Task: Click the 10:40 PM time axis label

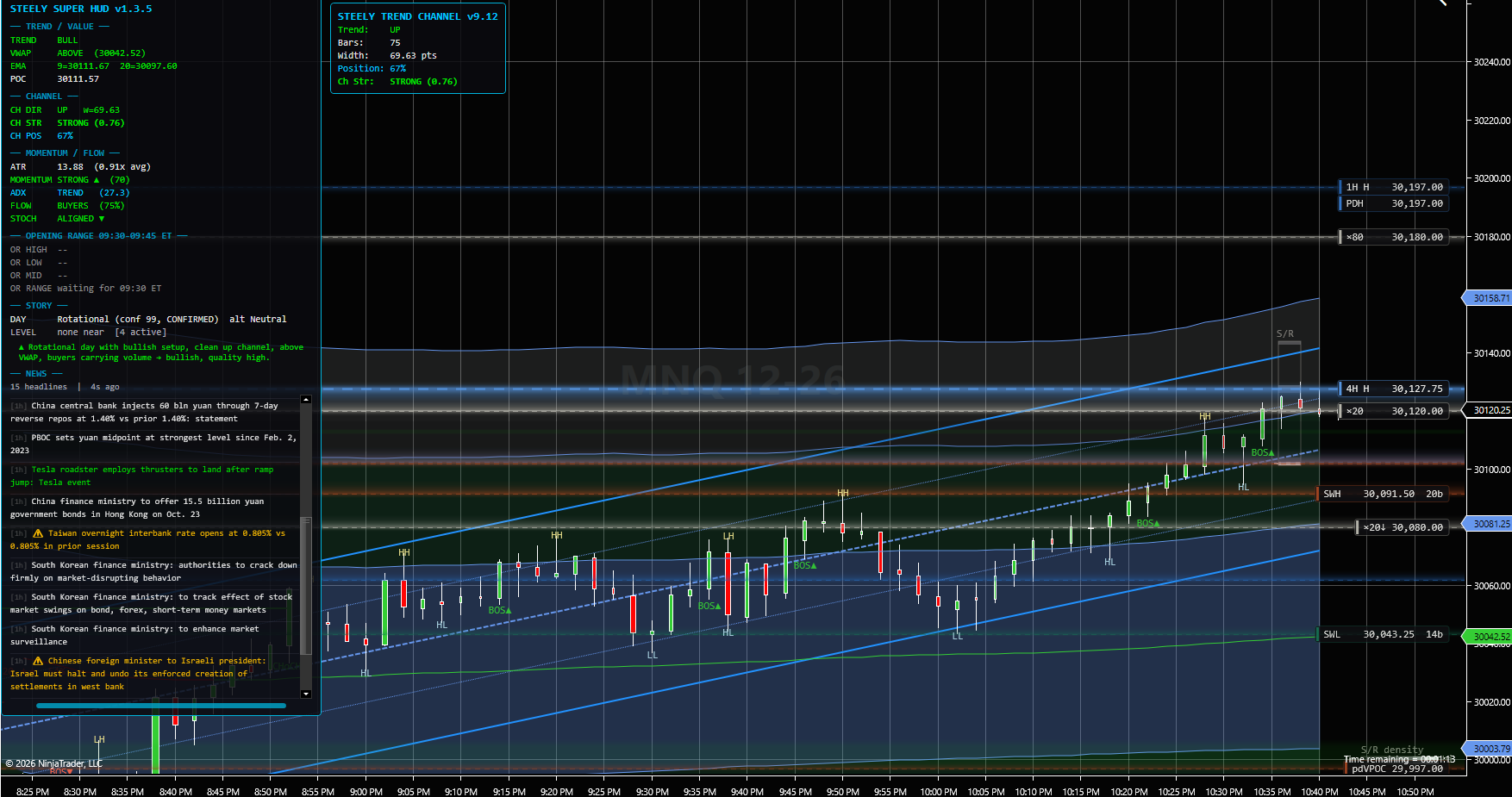Action: point(1320,791)
